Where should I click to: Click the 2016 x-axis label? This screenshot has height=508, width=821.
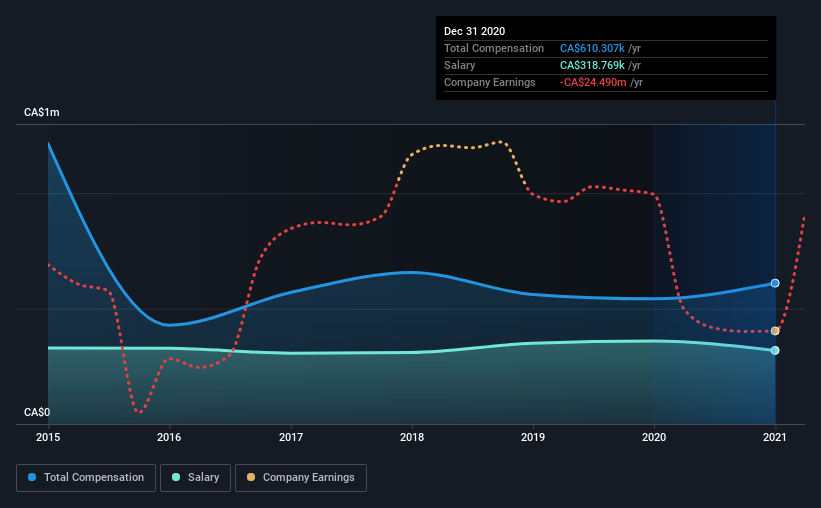[x=169, y=437]
